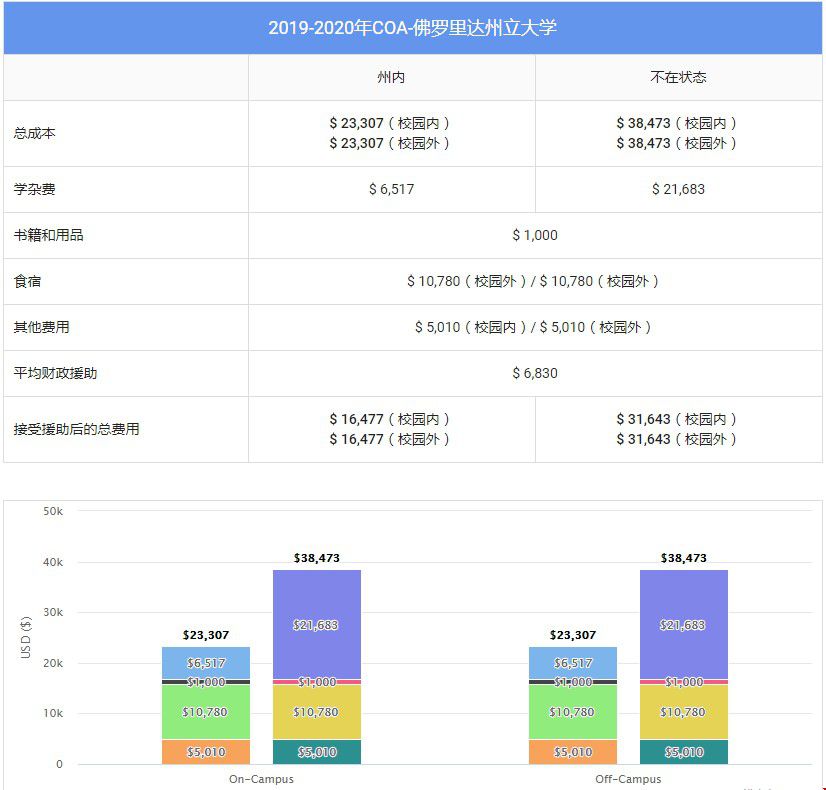826x790 pixels.
Task: Click the 食宿 $ 10,780 cell
Action: tap(535, 281)
